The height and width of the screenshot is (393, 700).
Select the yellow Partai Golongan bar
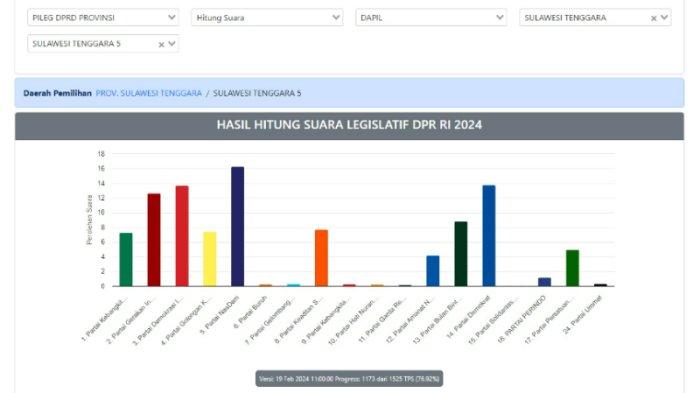coord(210,259)
